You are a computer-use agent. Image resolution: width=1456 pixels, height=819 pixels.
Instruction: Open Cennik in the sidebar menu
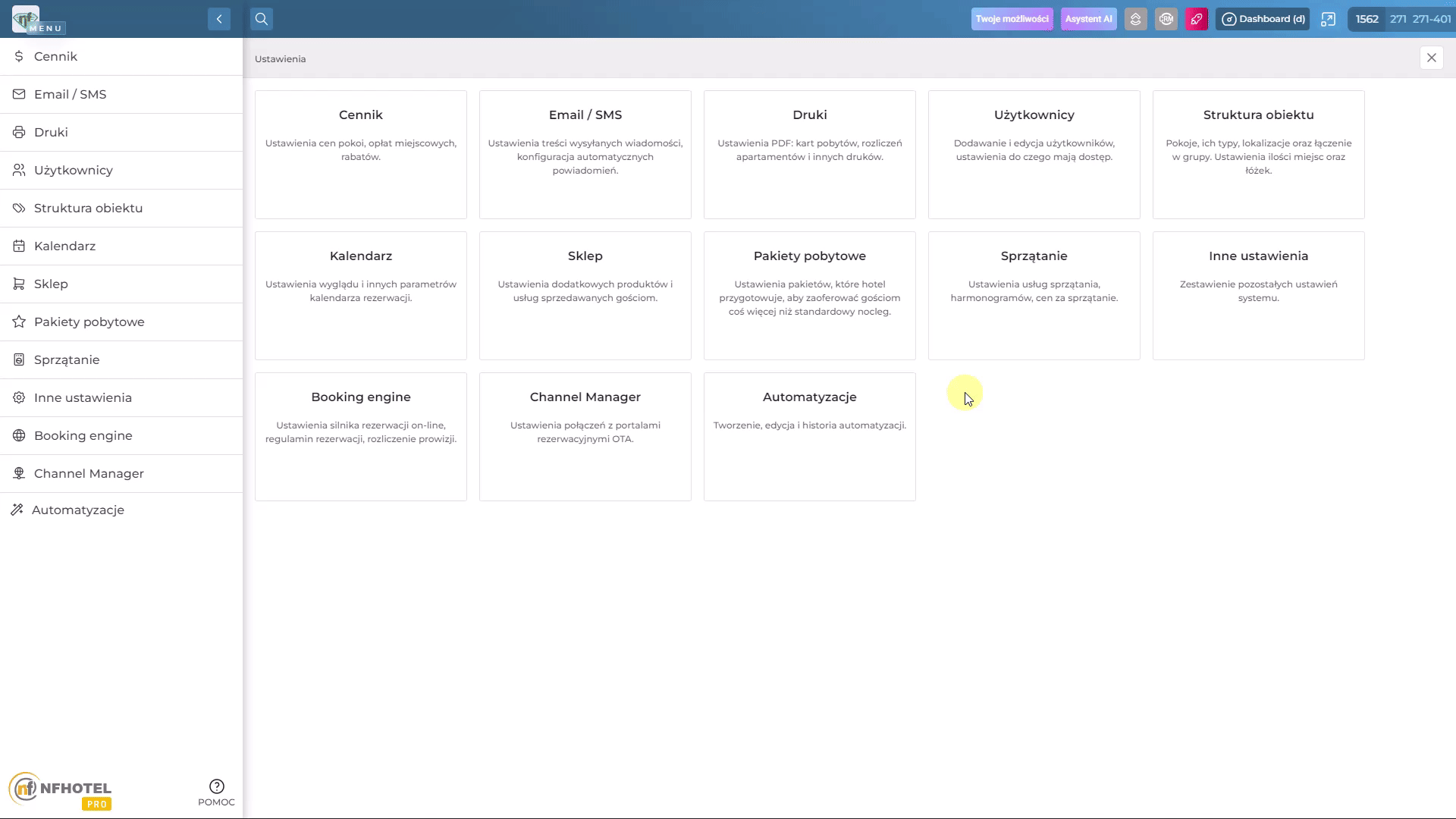coord(121,57)
